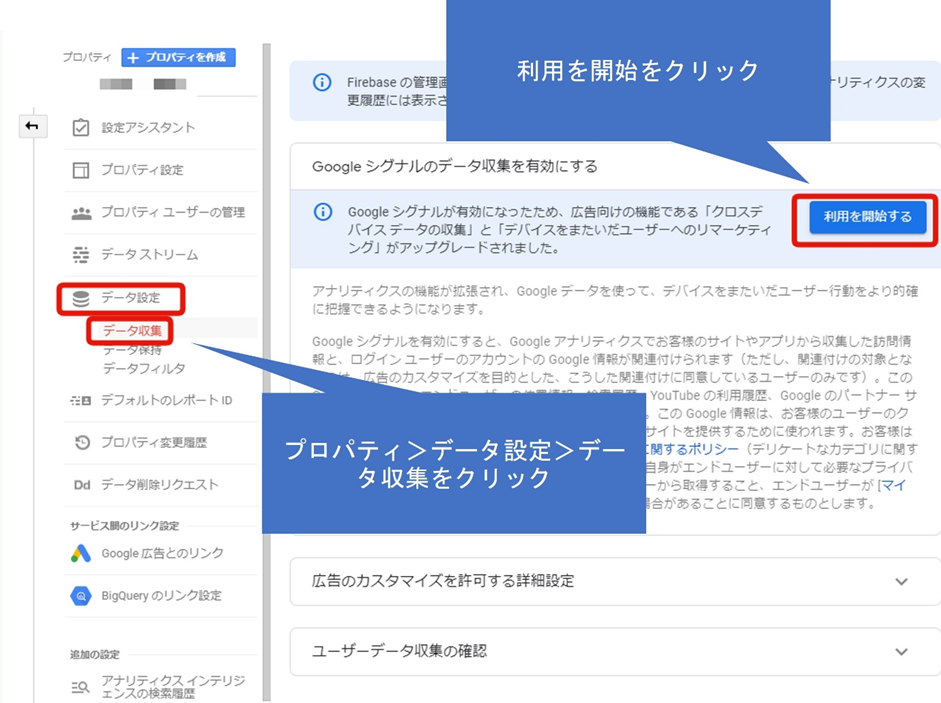Click the アナリティクス インテリジェンス search icon
Image resolution: width=941 pixels, height=703 pixels.
click(80, 687)
